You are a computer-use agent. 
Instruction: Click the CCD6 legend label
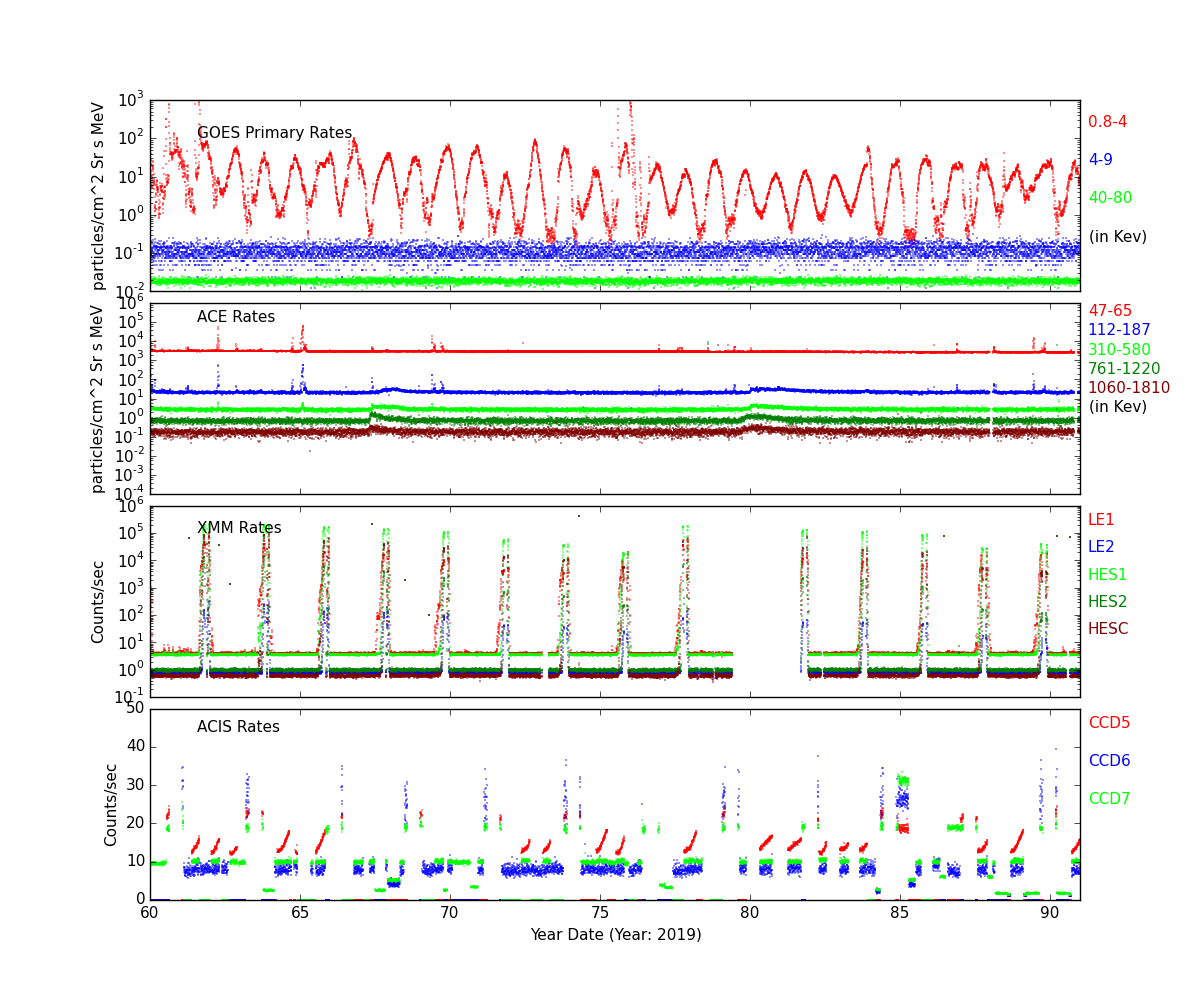[1109, 761]
